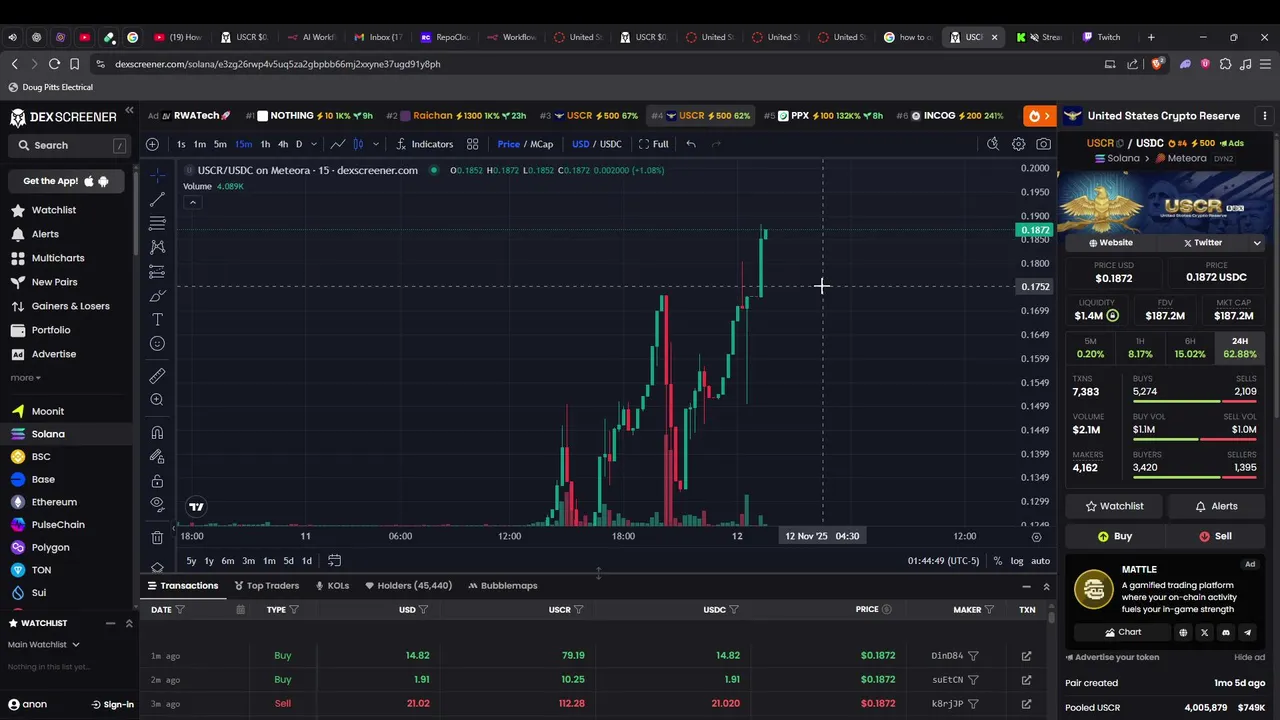Select the crosshair cursor tool
This screenshot has height=720, width=1280.
point(157,175)
